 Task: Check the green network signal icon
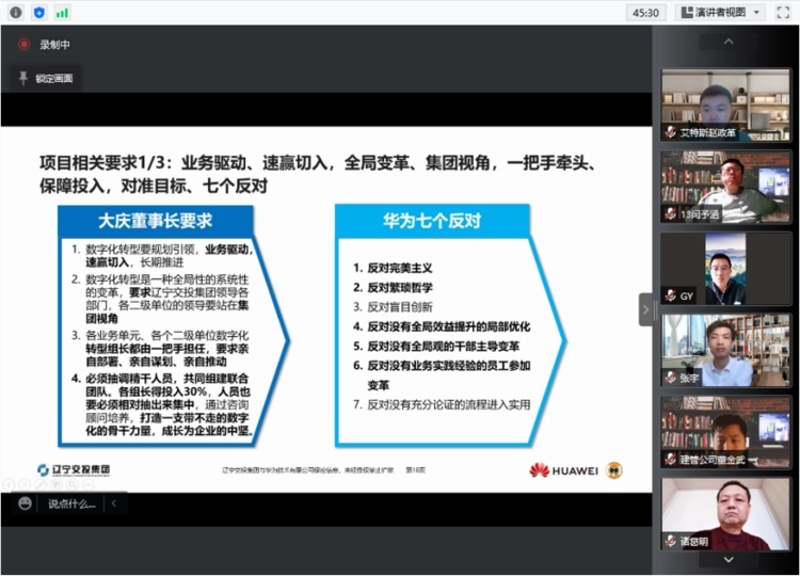point(62,12)
